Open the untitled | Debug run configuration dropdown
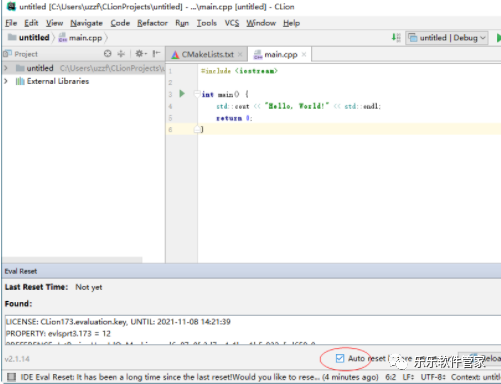Viewport: 501px width, 384px height. pos(447,38)
